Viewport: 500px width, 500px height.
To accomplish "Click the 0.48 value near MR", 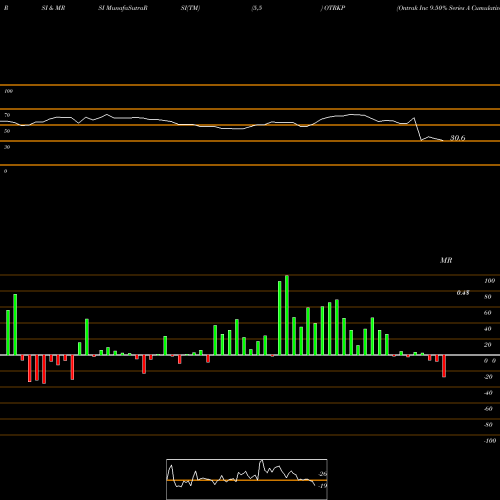I will tap(463, 293).
